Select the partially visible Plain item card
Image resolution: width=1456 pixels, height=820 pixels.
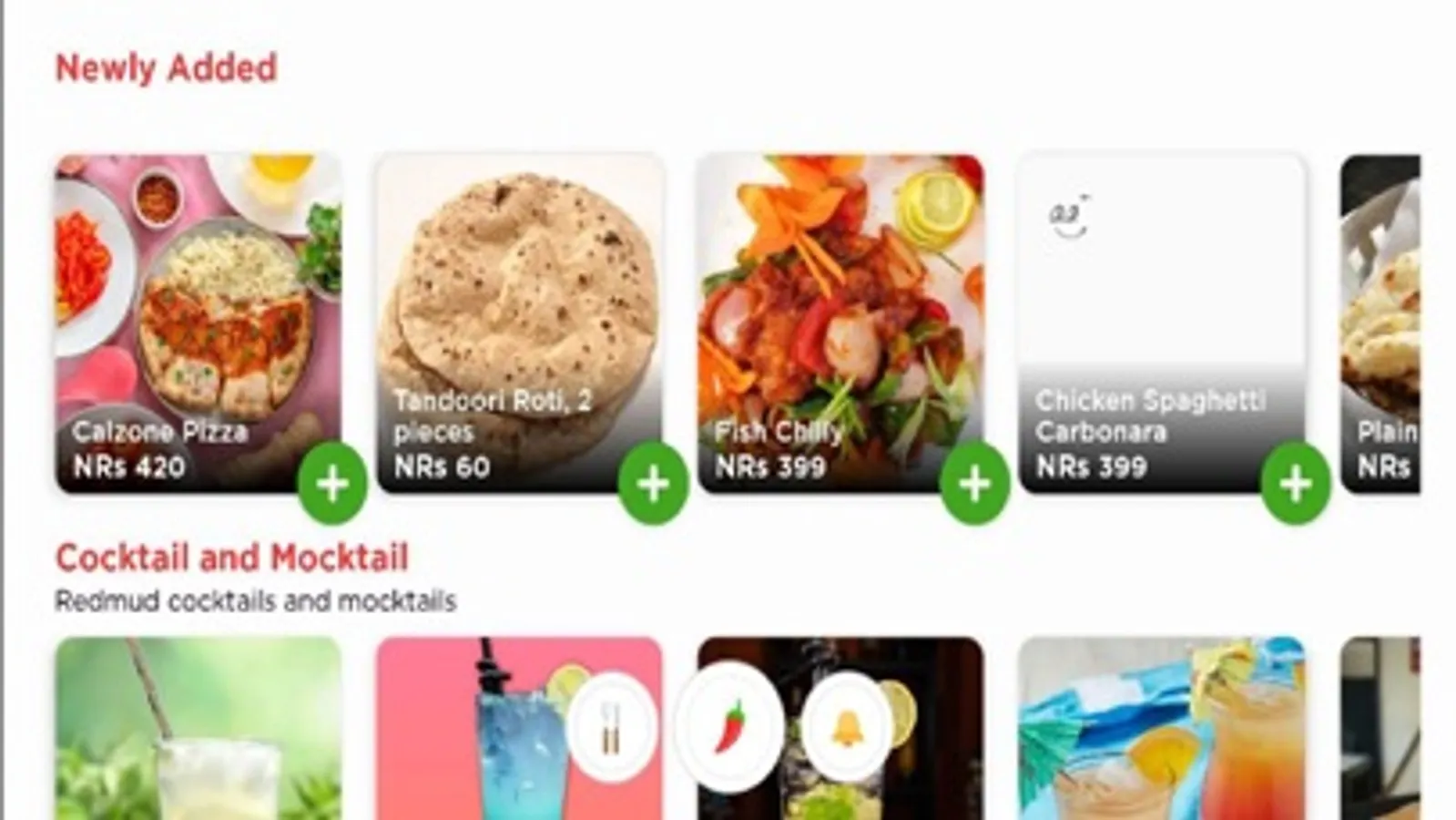pyautogui.click(x=1380, y=323)
